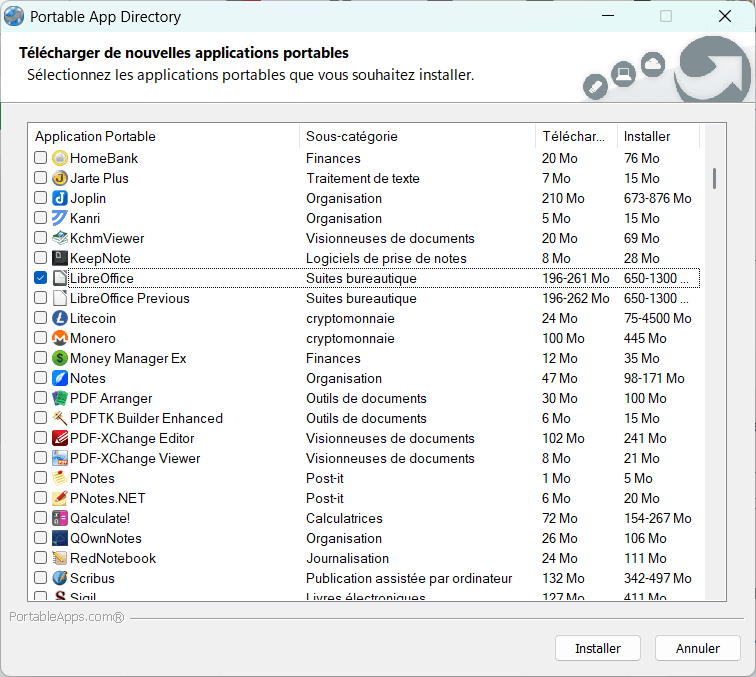Select the KchmViewer row name

[x=107, y=238]
